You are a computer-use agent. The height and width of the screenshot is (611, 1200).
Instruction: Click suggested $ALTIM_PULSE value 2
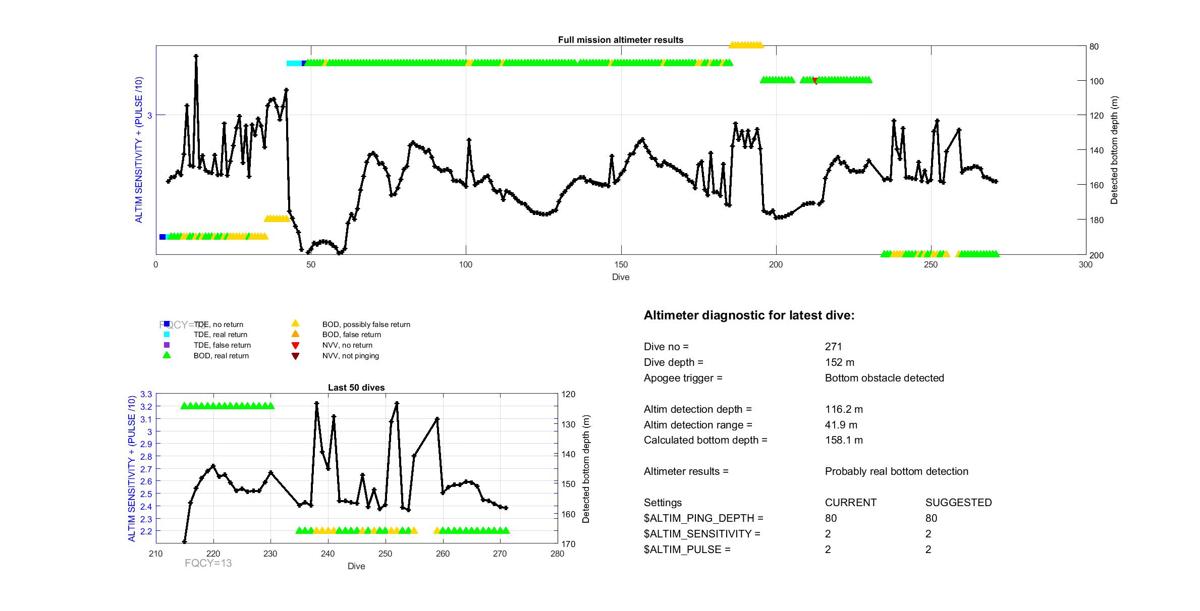pyautogui.click(x=929, y=550)
